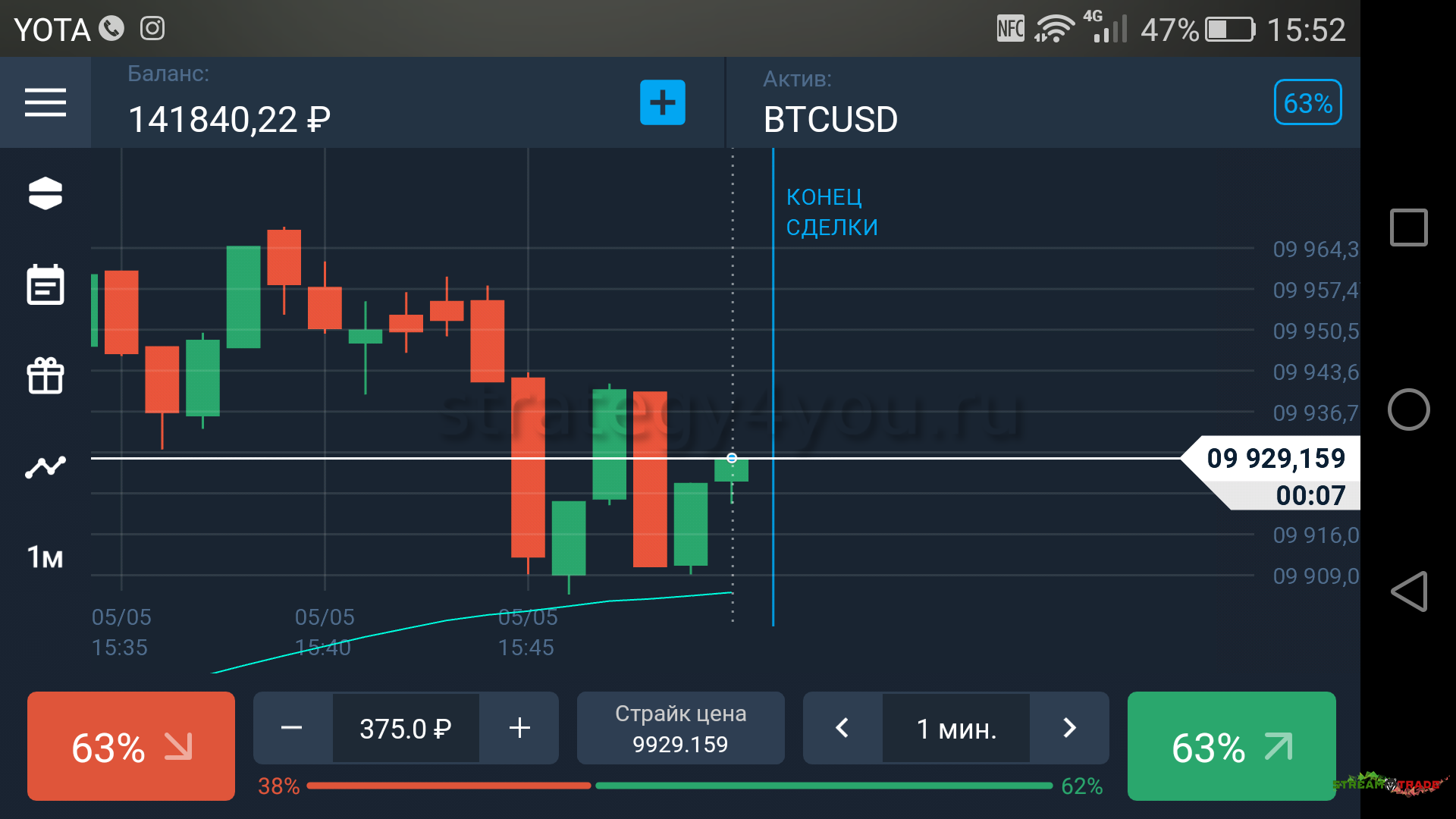
Task: Tap the trader sentiment 38%/62% bar
Action: 679,786
